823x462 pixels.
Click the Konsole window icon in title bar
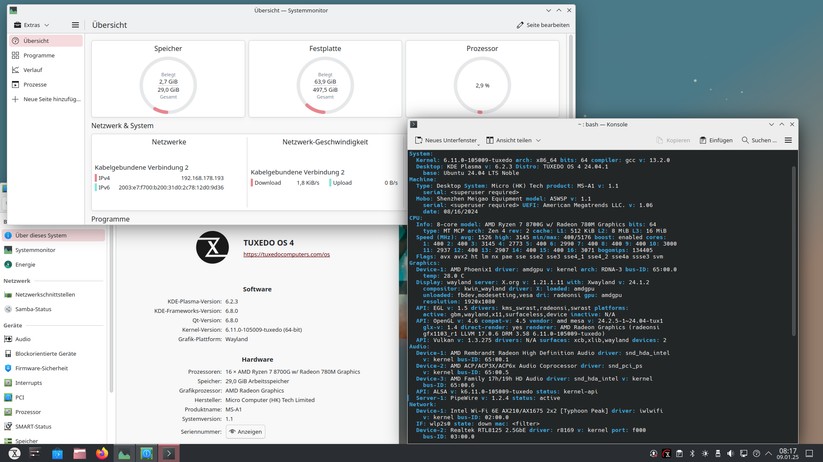[x=414, y=124]
